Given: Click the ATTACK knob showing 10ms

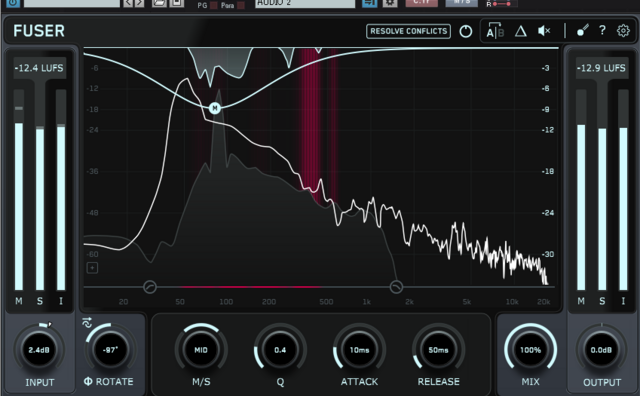Looking at the screenshot, I should tap(359, 350).
